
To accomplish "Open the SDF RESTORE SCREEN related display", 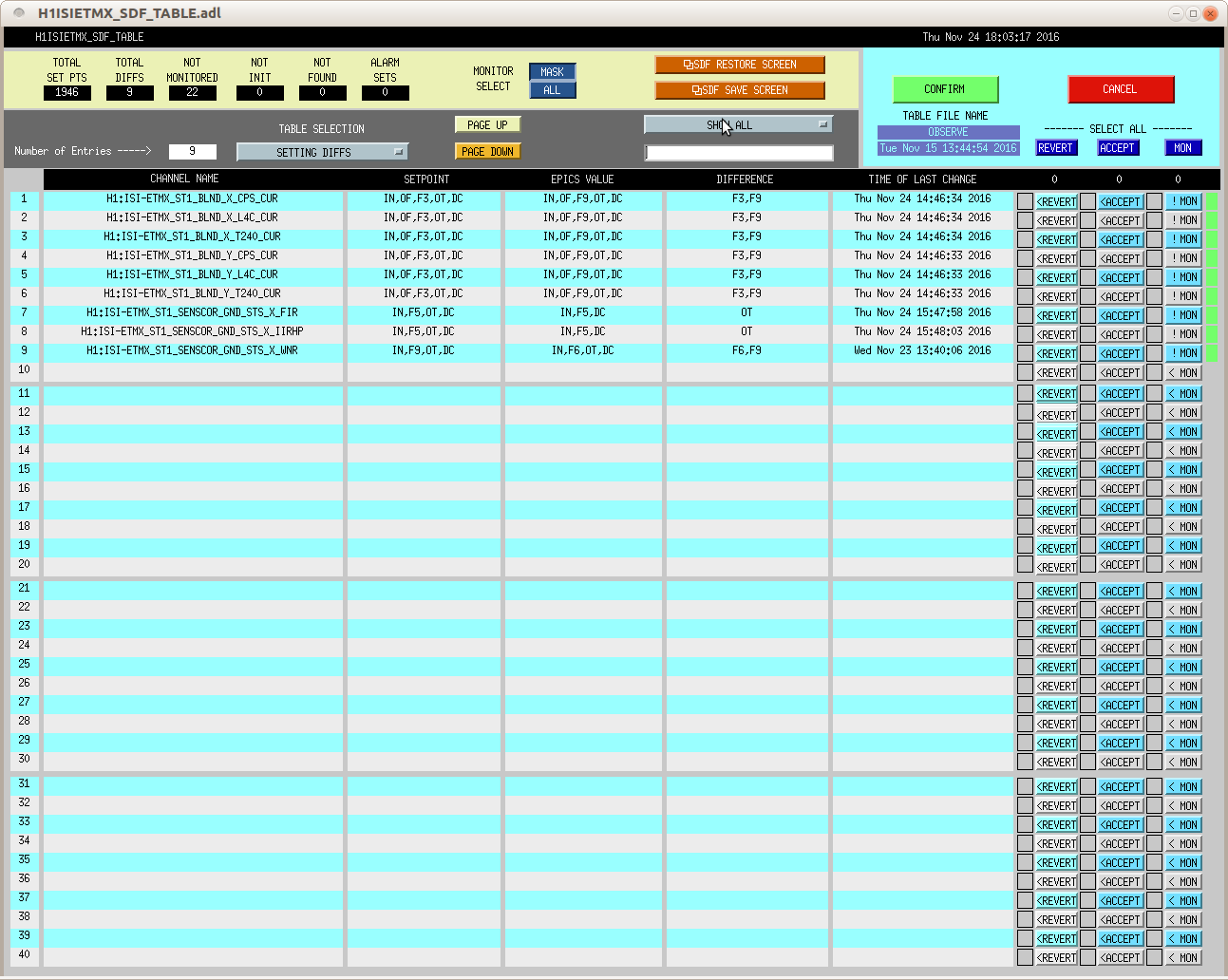I will [x=740, y=65].
